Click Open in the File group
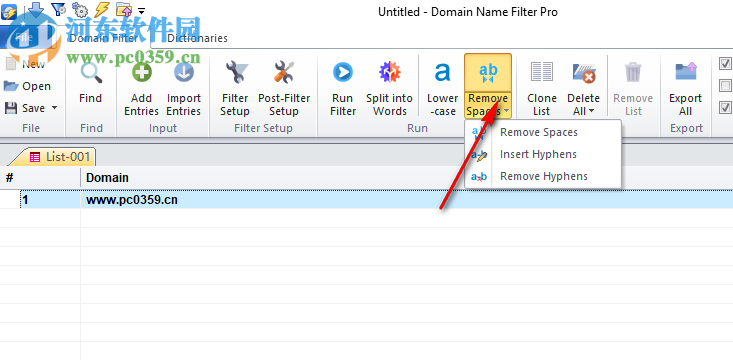 point(27,86)
